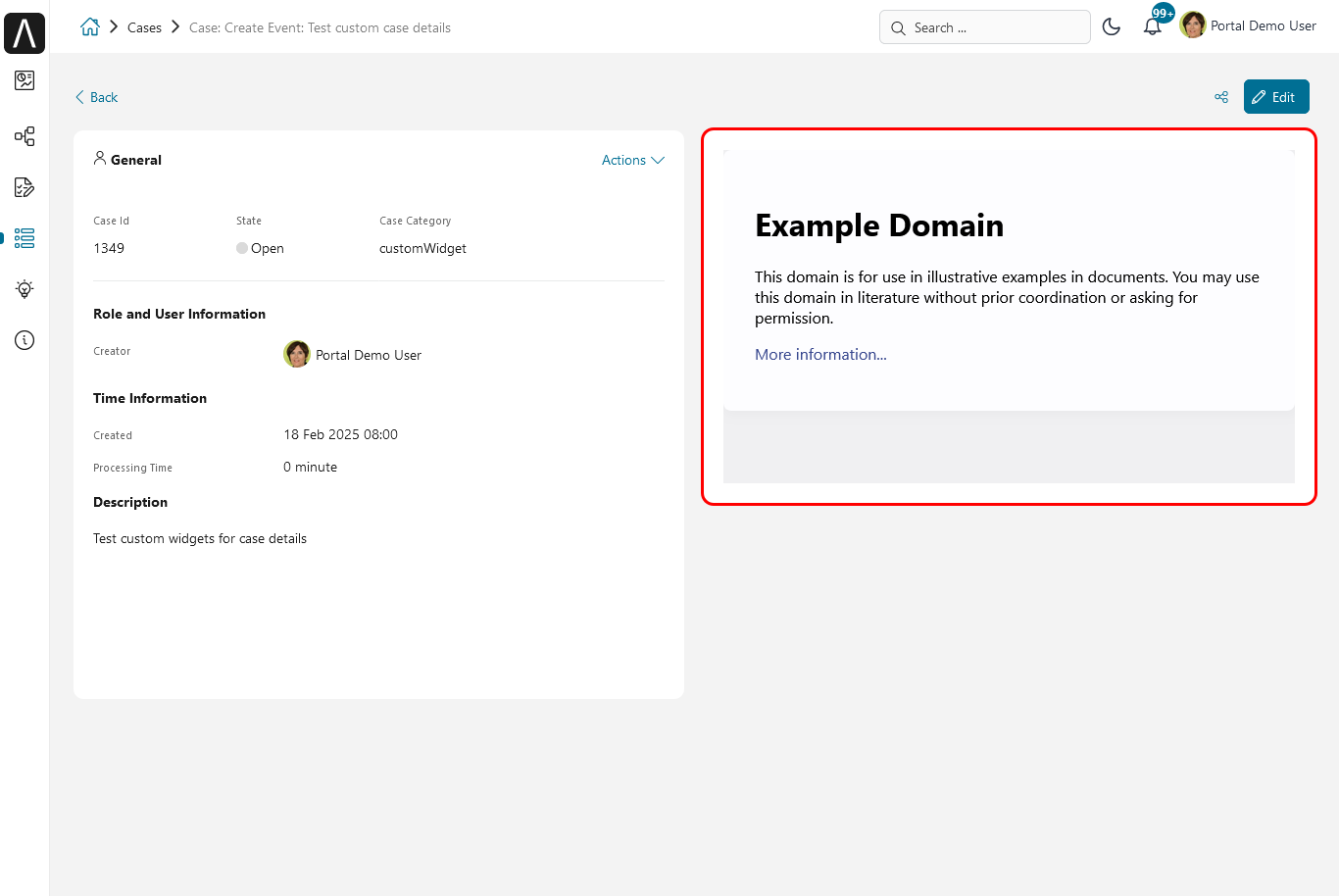Click created date 18 Feb 2025 08:00

click(x=340, y=434)
